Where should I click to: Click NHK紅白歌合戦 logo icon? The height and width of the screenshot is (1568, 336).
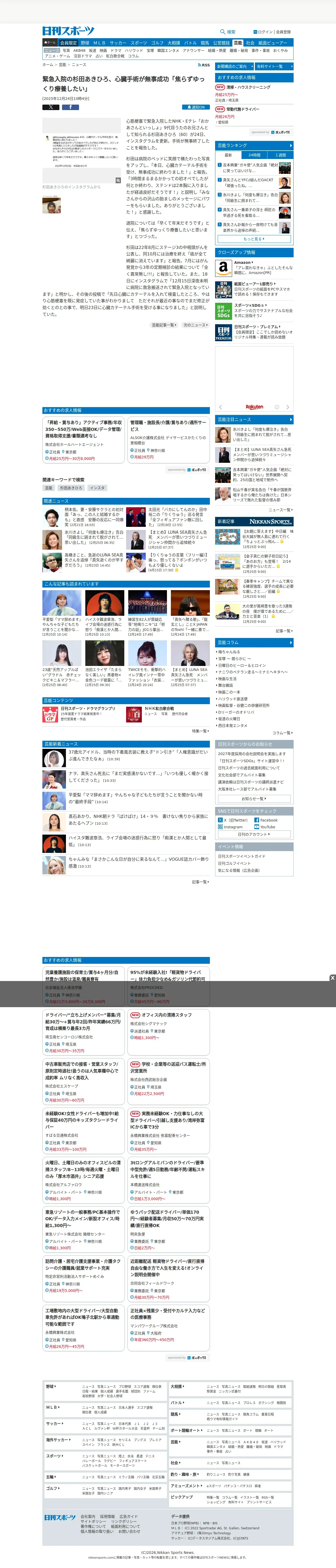point(134,715)
